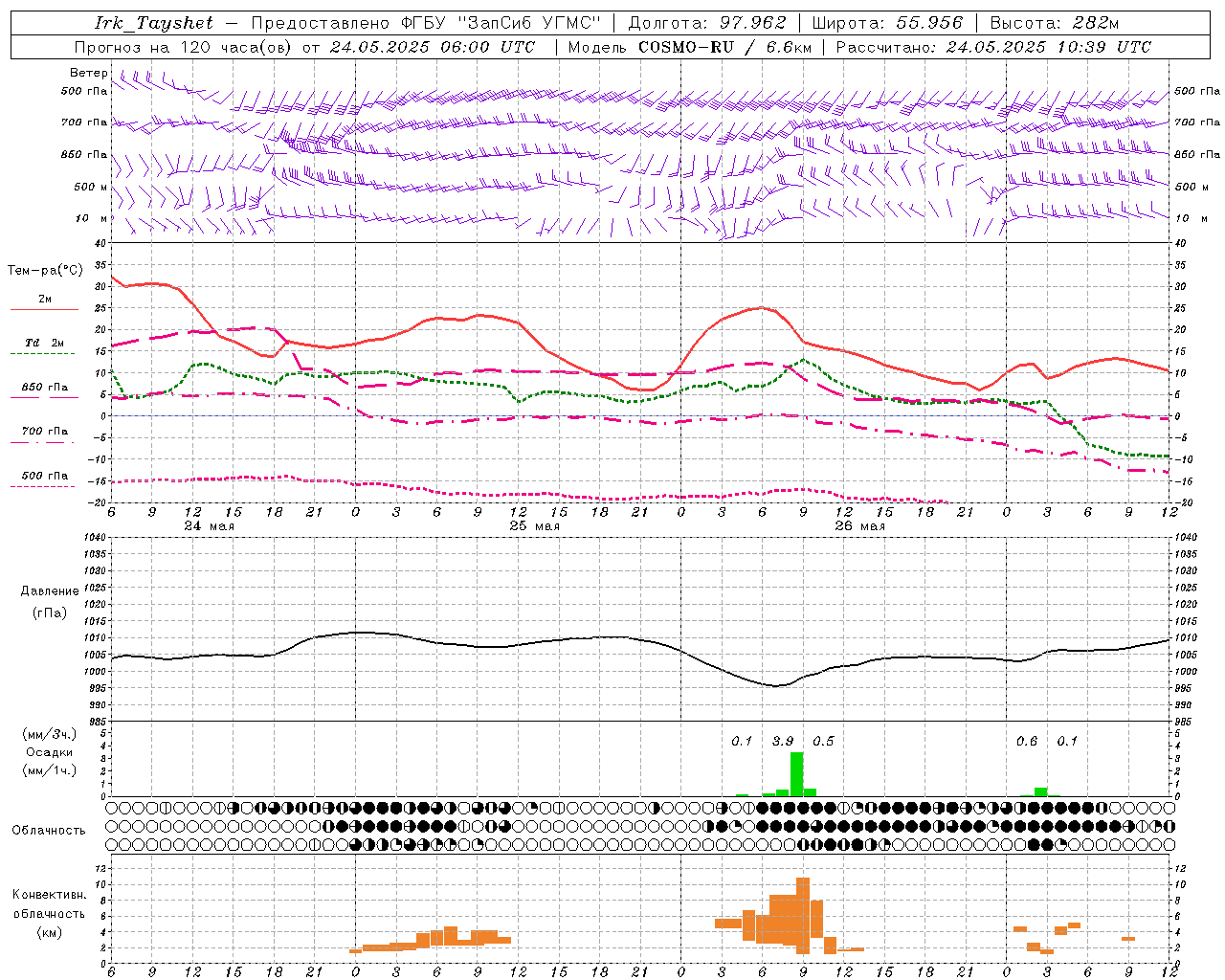
Task: Click the computed time Рассчитано: 24.05.2025 10:39 UTC
Action: click(x=993, y=47)
